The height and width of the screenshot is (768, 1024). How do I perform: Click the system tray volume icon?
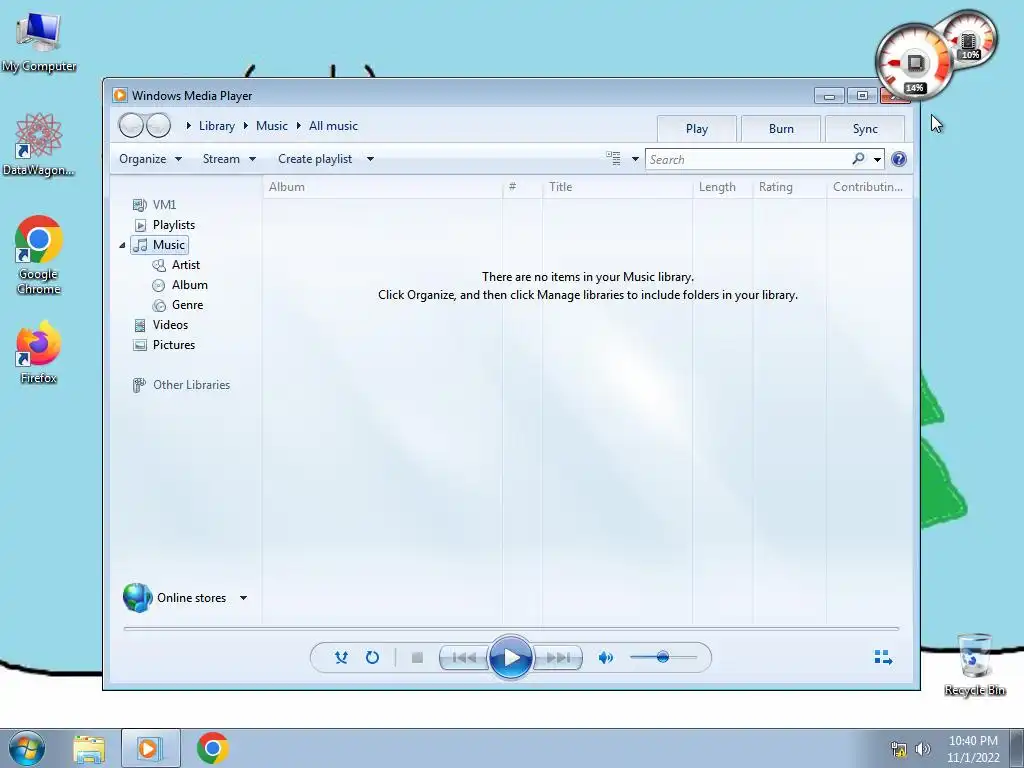(x=922, y=749)
